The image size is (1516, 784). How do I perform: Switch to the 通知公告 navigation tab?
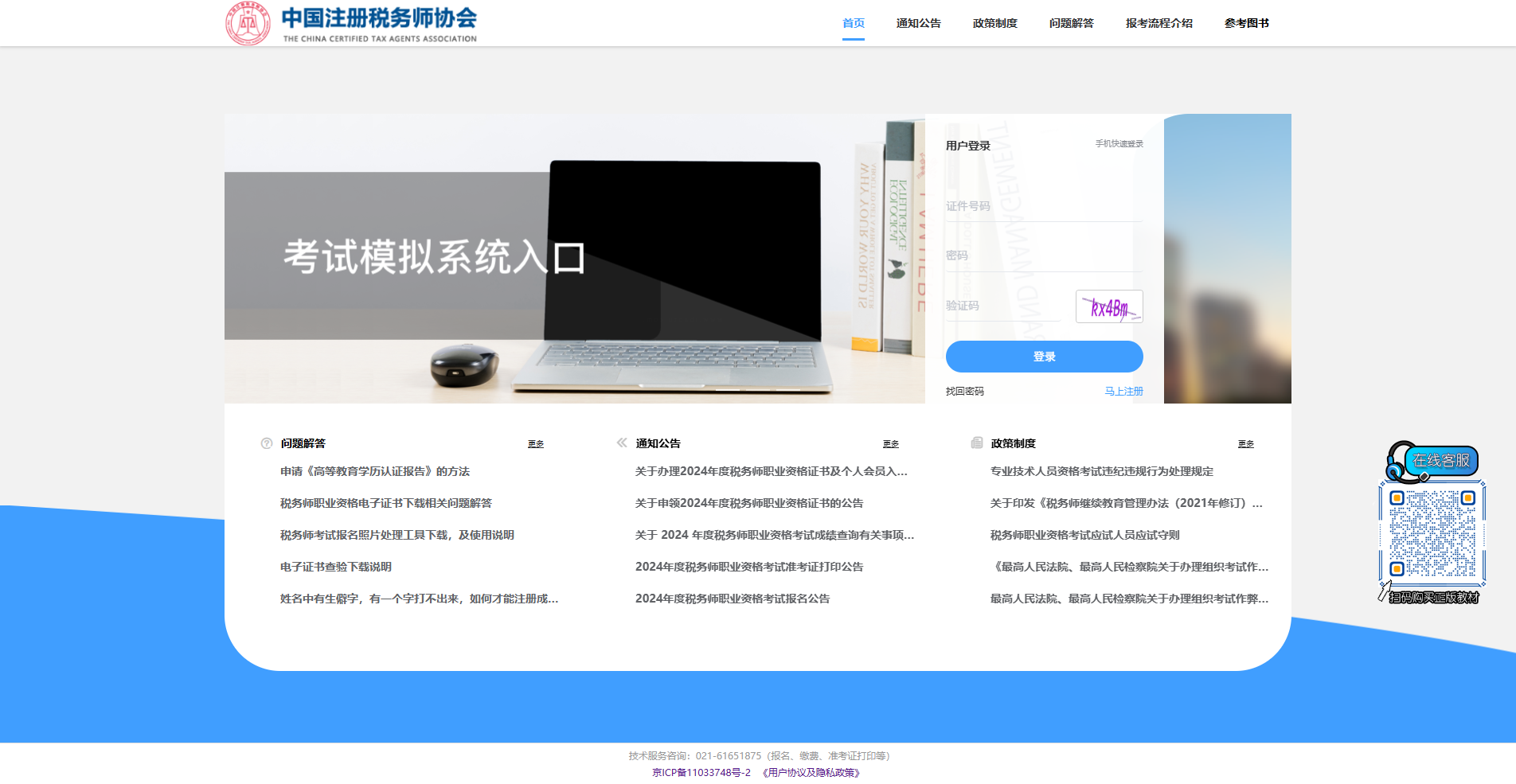click(x=918, y=23)
